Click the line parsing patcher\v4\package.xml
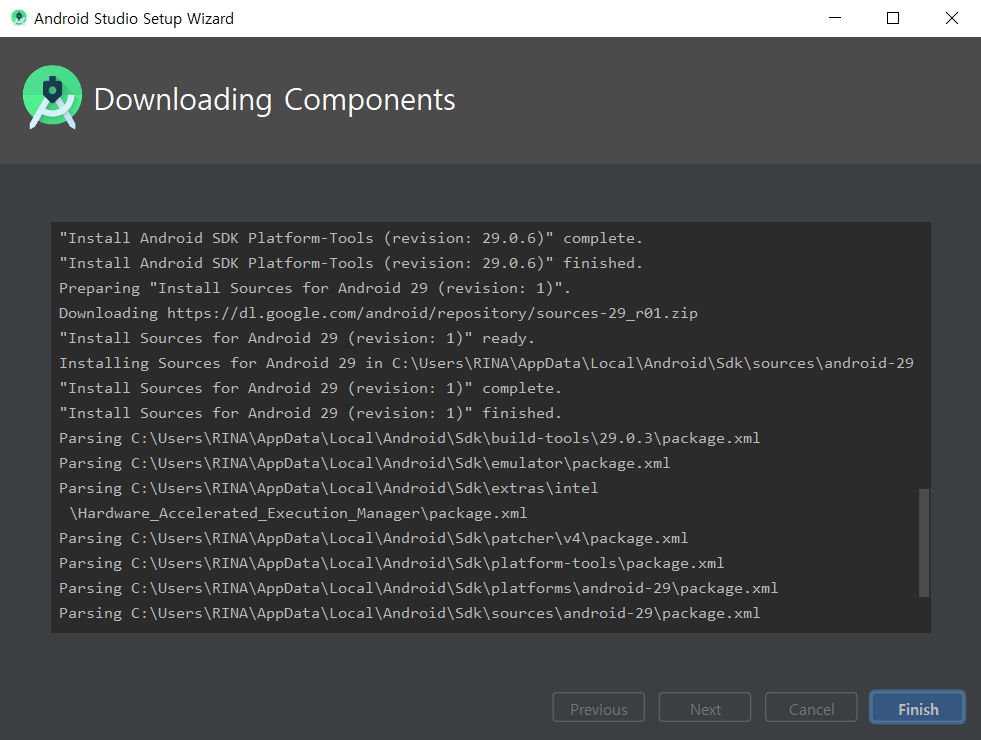 pos(374,538)
